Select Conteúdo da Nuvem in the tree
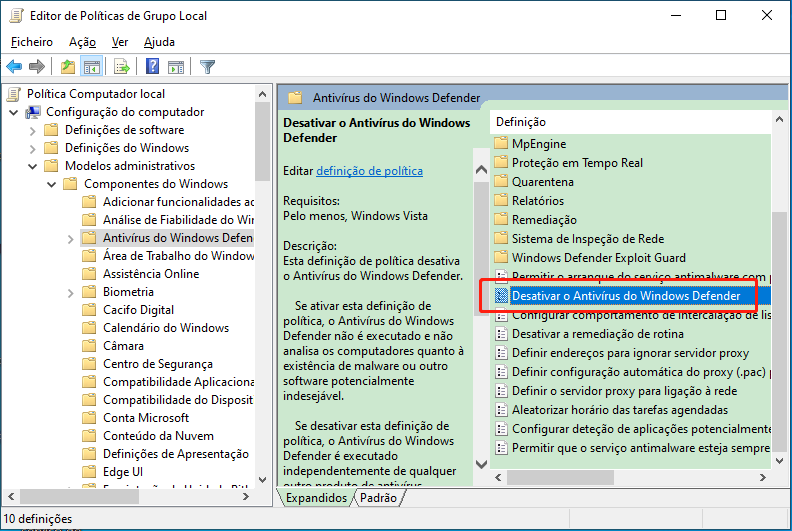The width and height of the screenshot is (792, 531). point(158,436)
